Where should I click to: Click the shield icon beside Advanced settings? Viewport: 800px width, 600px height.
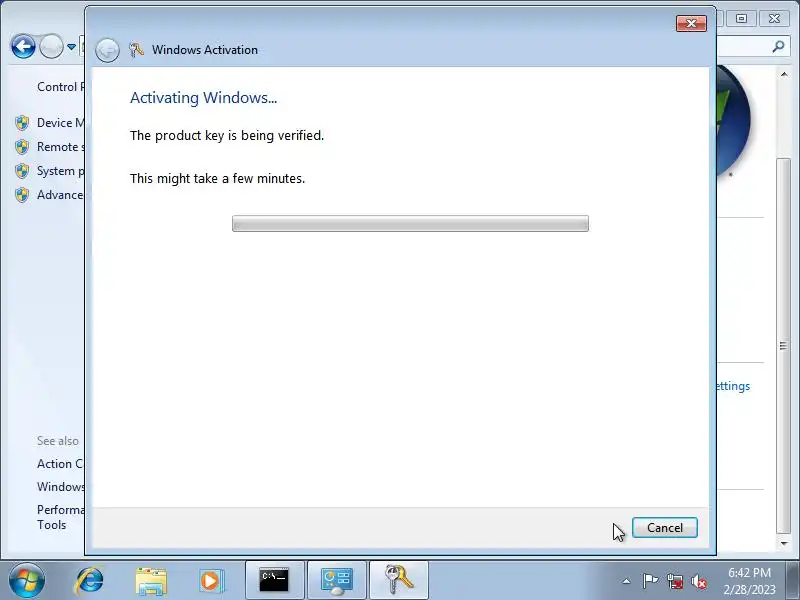point(22,195)
